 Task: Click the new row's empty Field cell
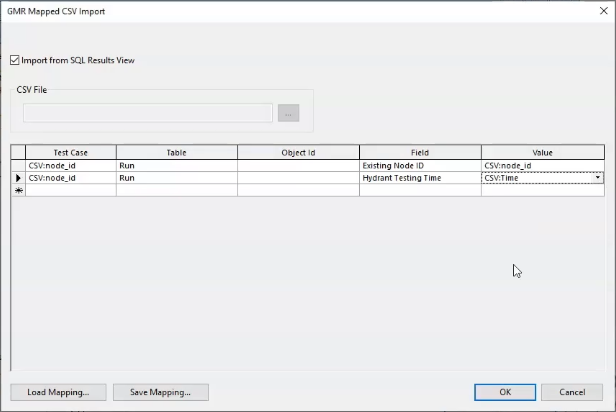[x=420, y=190]
